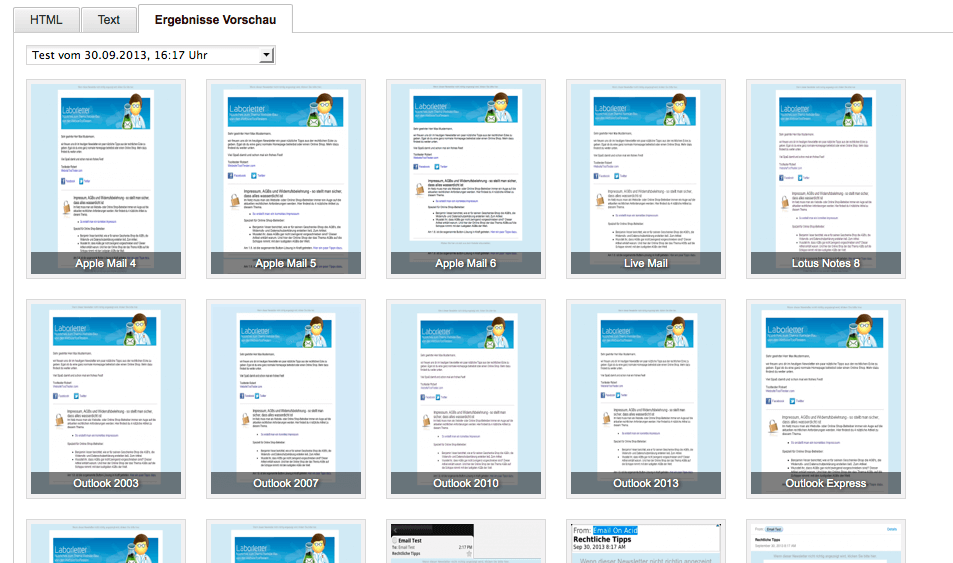Select the Ergebnisse Vorschau tab
Viewport: 953px width, 563px height.
215,19
